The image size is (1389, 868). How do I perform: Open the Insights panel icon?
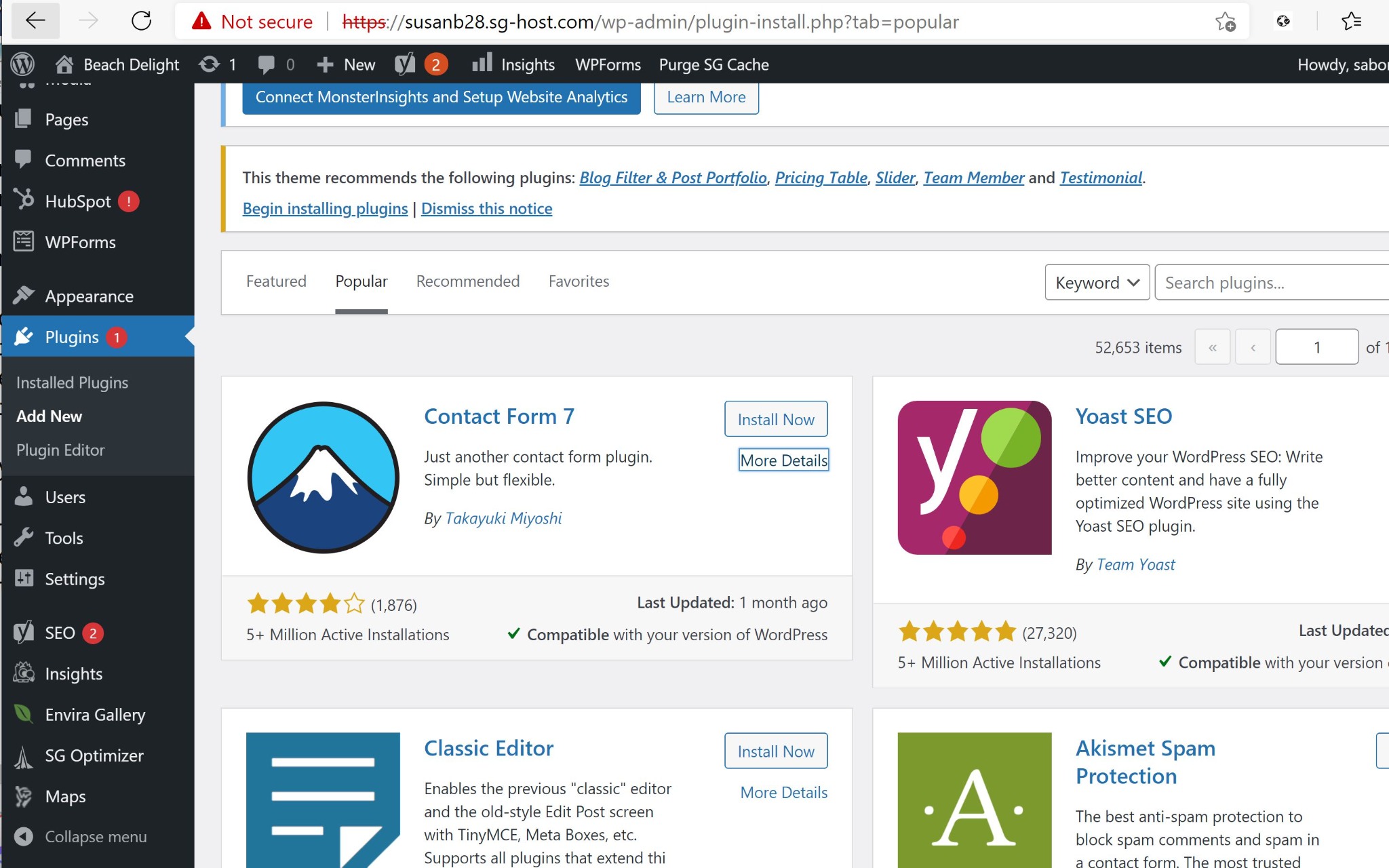482,64
